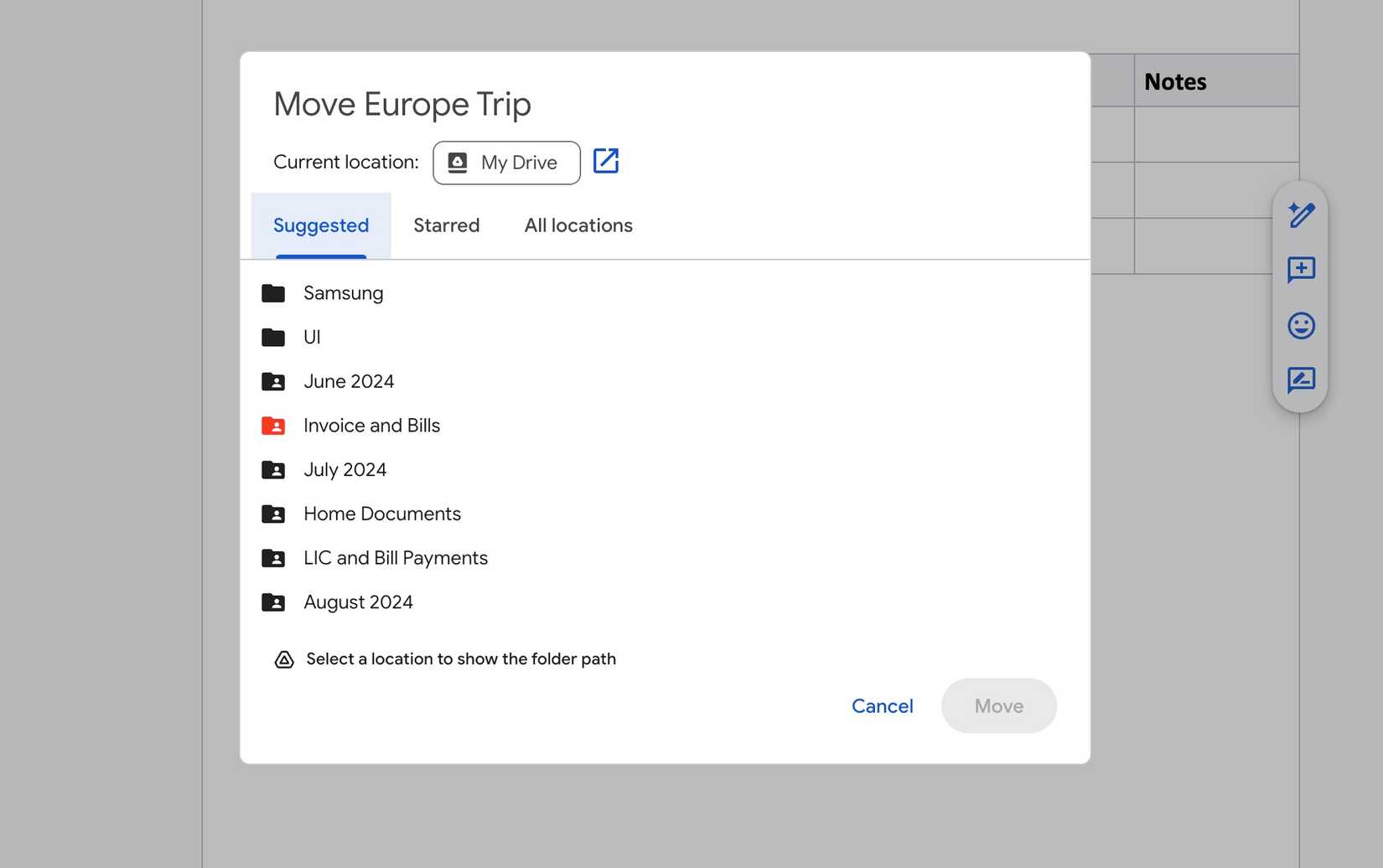
Task: Click the Add emoji reaction icon
Action: (x=1301, y=325)
